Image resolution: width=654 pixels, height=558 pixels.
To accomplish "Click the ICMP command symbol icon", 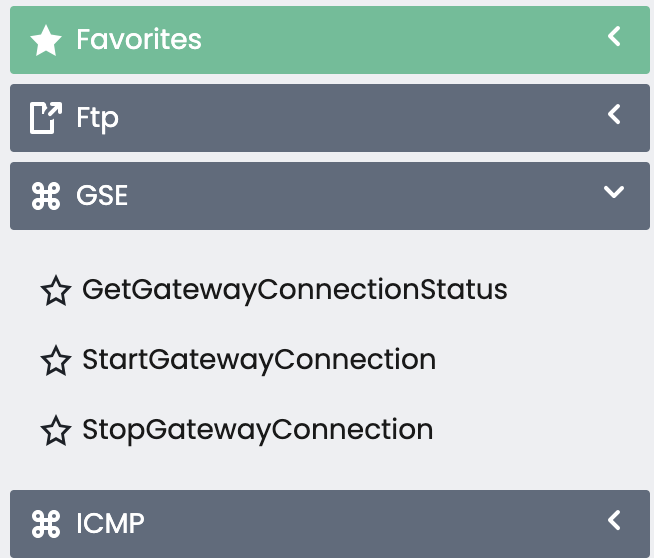I will pos(46,523).
